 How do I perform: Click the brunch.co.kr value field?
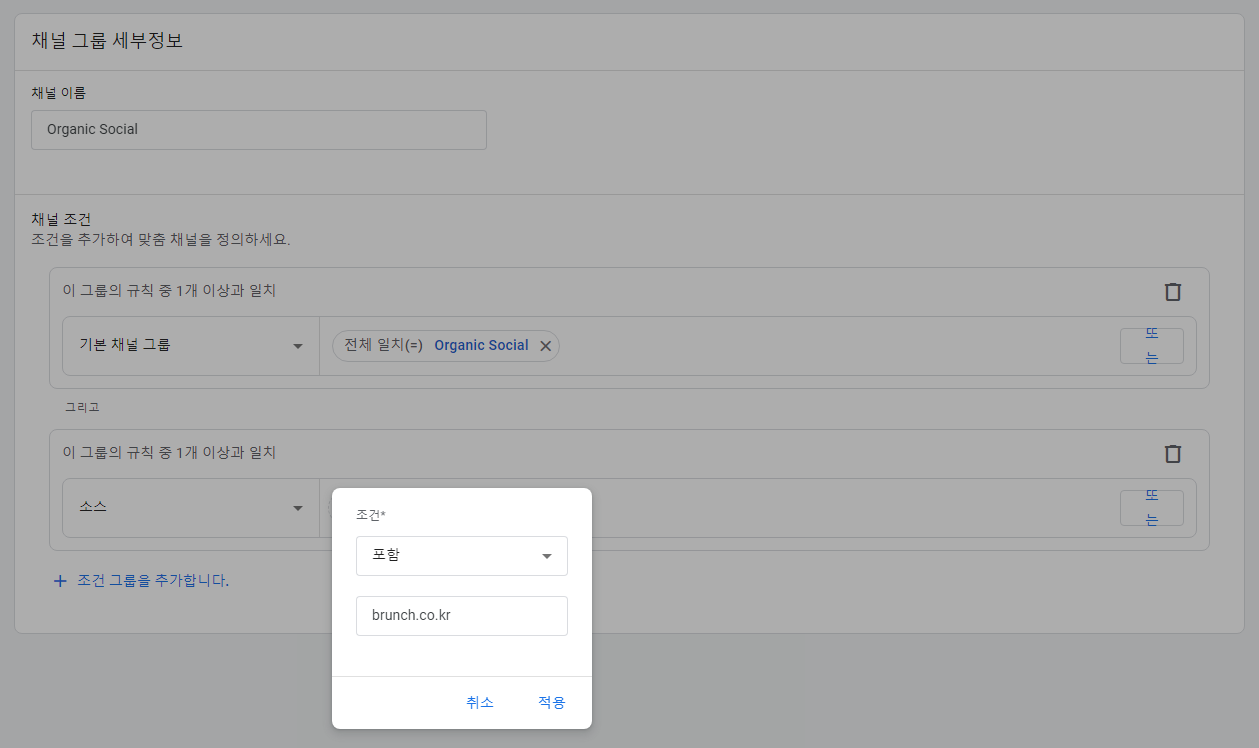click(x=462, y=616)
